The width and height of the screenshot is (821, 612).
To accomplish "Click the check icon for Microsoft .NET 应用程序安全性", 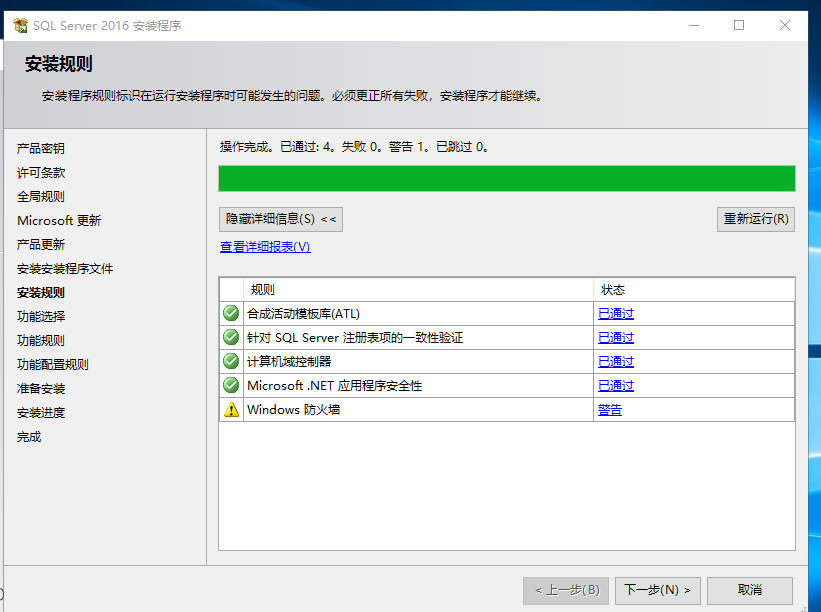I will (x=231, y=385).
